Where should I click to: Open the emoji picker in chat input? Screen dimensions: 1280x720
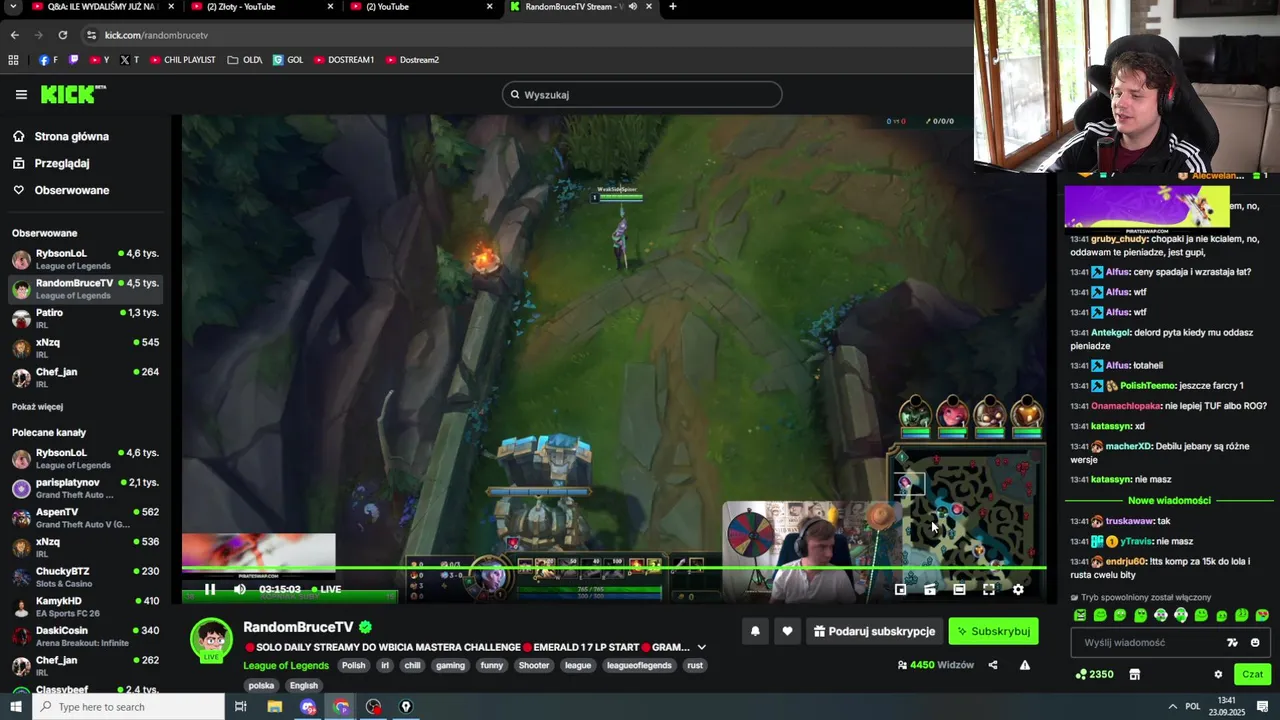1255,642
